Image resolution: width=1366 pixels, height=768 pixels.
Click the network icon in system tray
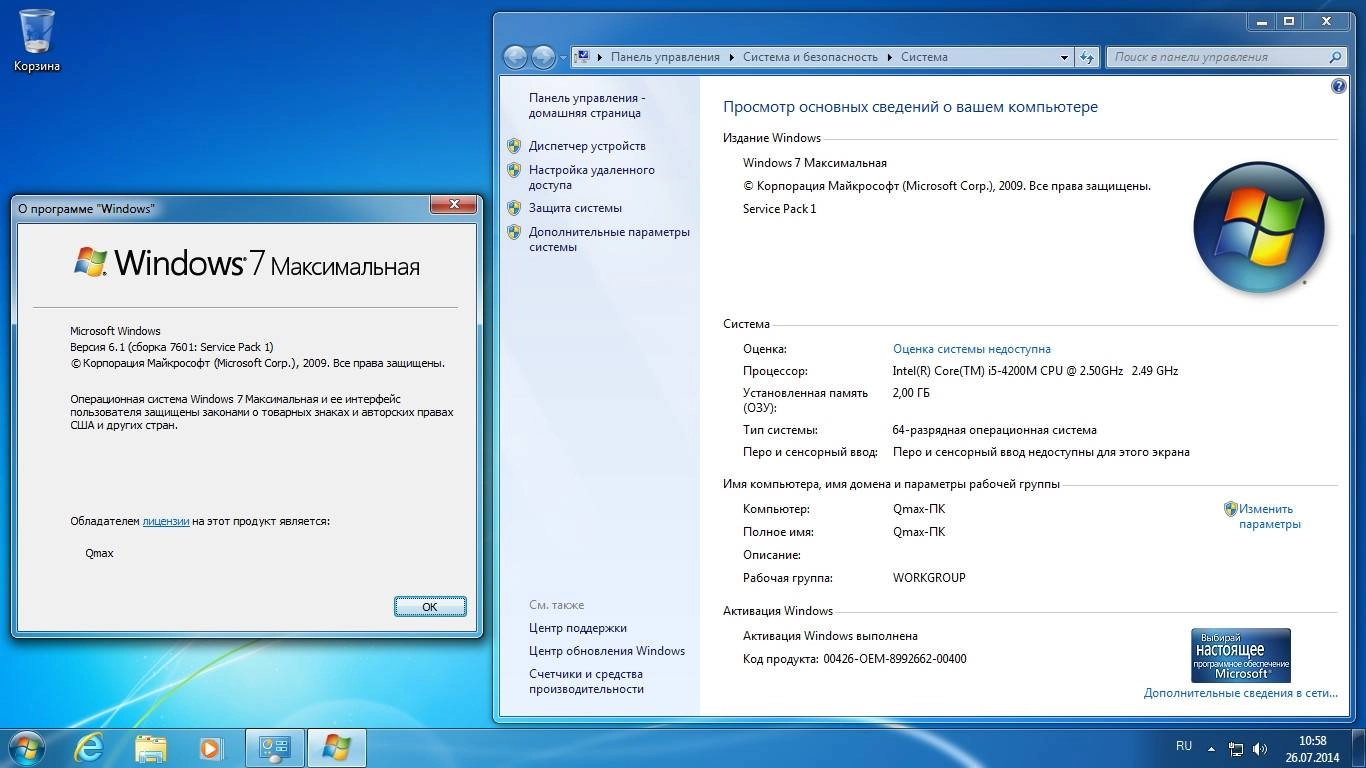pyautogui.click(x=1237, y=748)
